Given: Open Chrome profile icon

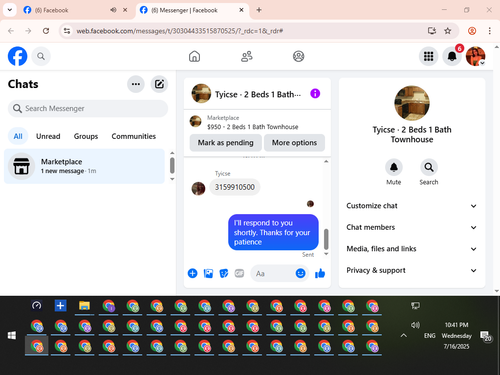Looking at the screenshot, I should (472, 31).
